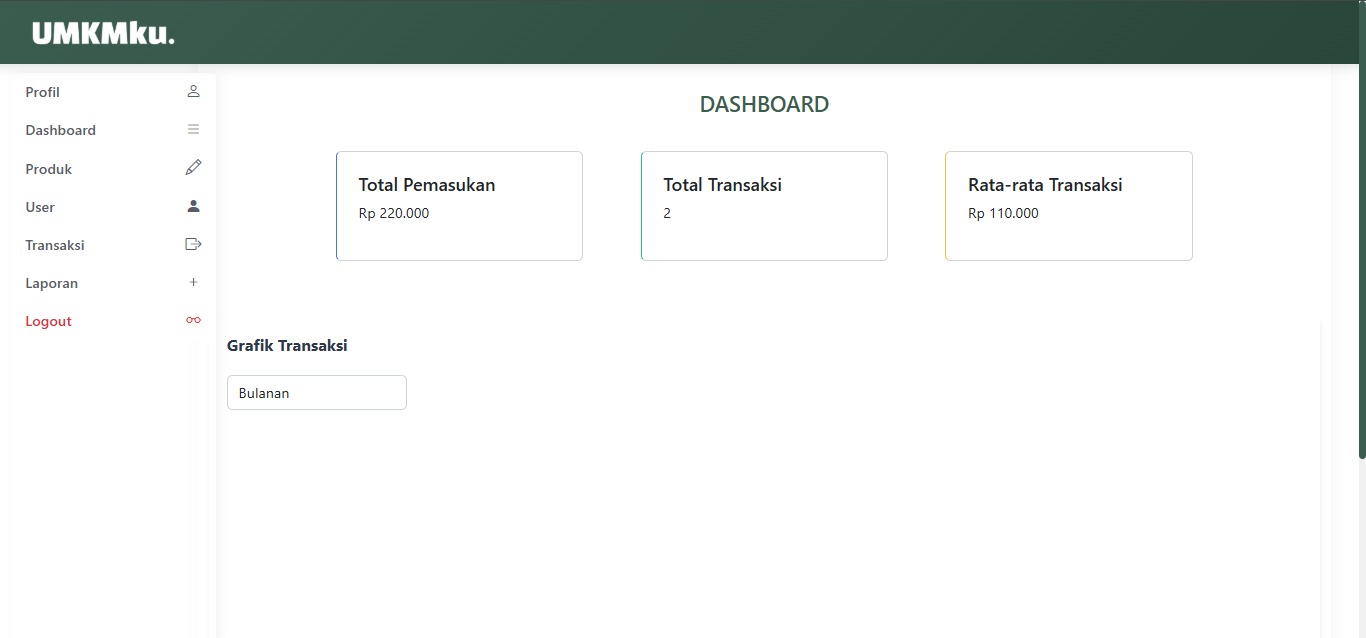Click the filled person icon beside User
Screen dimensions: 1366x638
[x=193, y=206]
